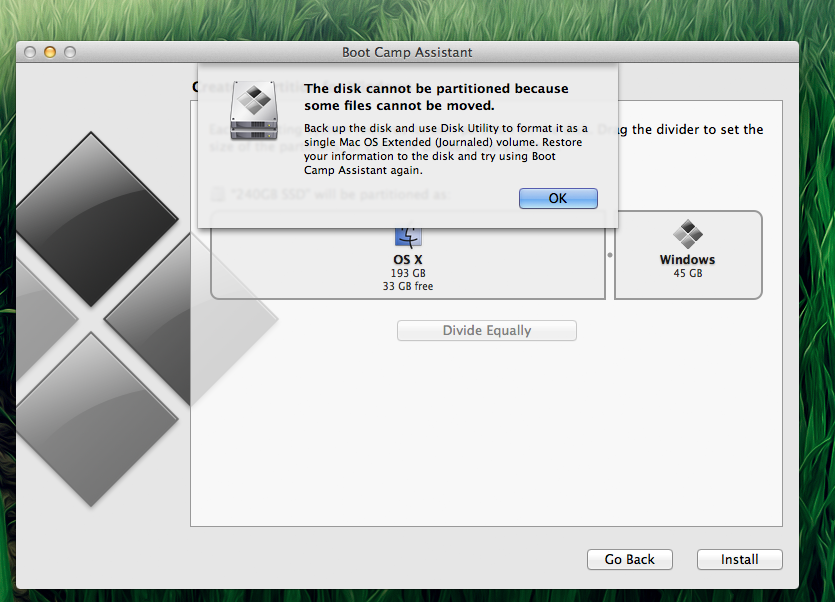Click the 'Back up the disk' instruction text
The height and width of the screenshot is (602, 835).
446,149
